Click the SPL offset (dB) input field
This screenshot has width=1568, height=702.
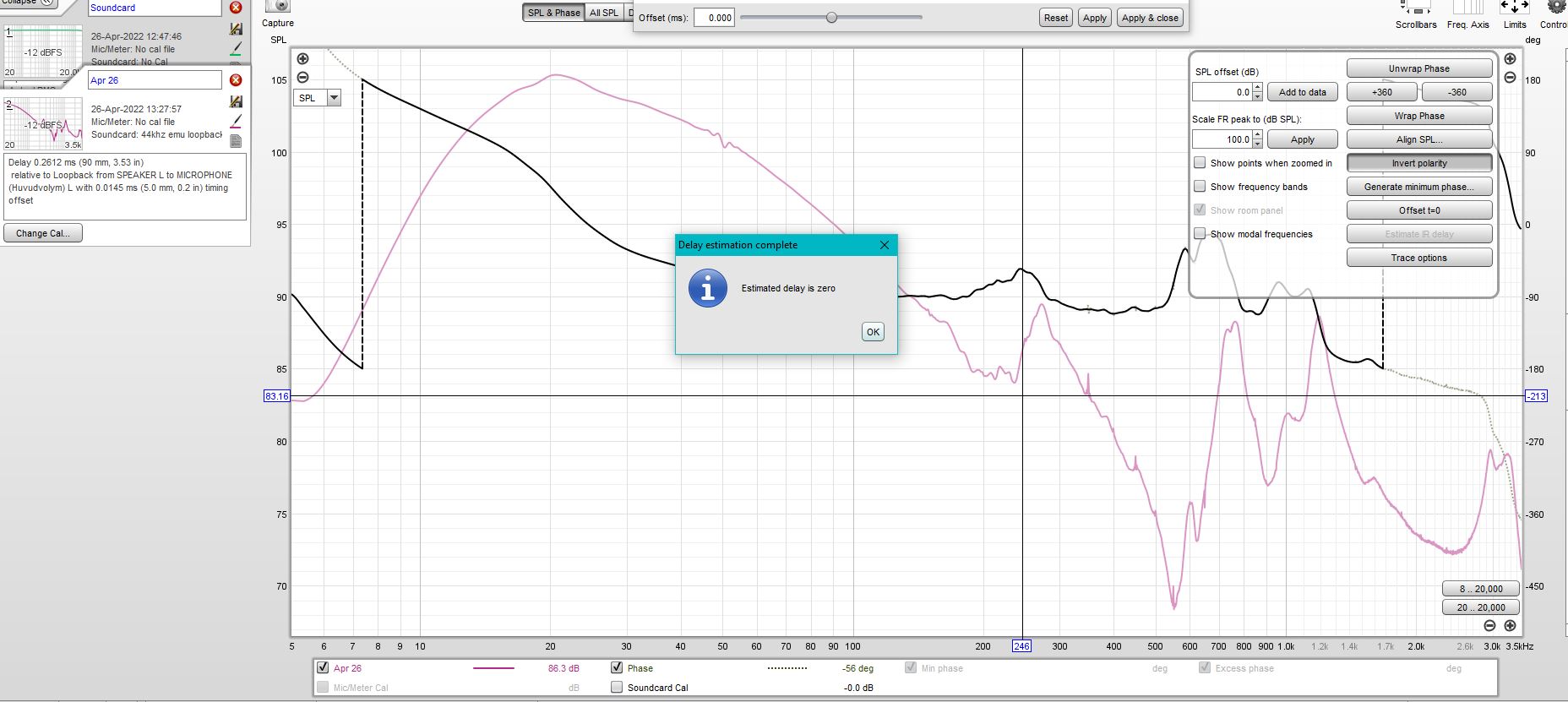(x=1222, y=92)
